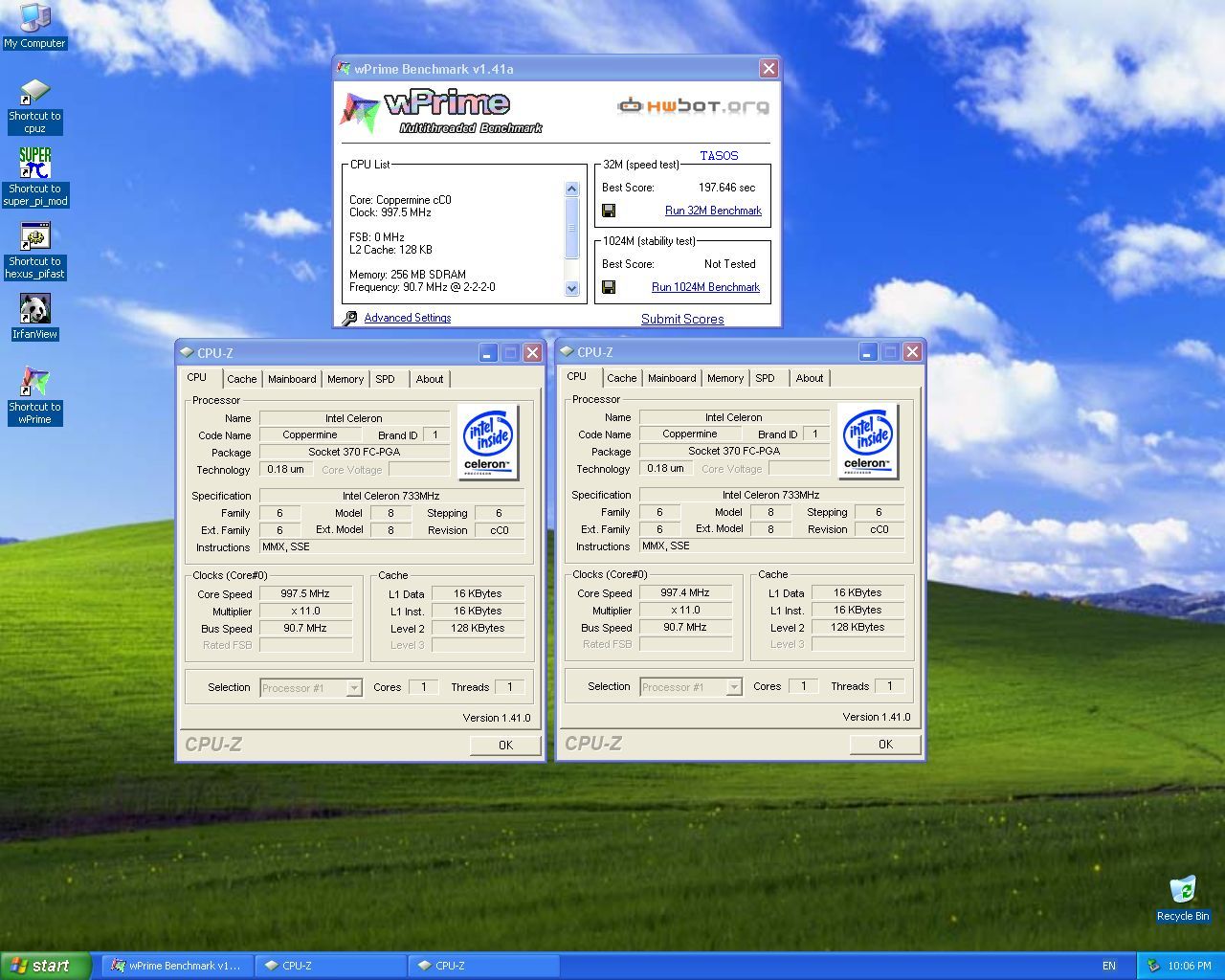Switch to Cache tab in left CPU-Z

pos(242,379)
